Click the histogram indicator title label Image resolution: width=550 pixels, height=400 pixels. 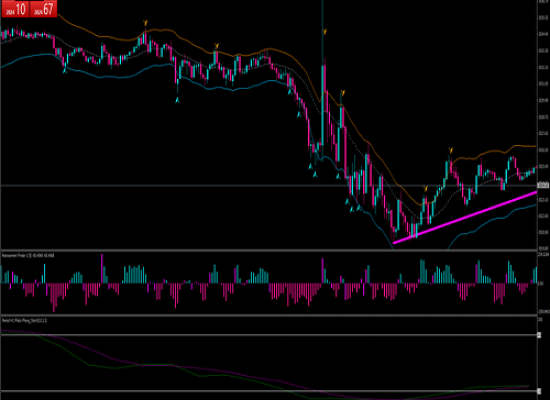[28, 255]
